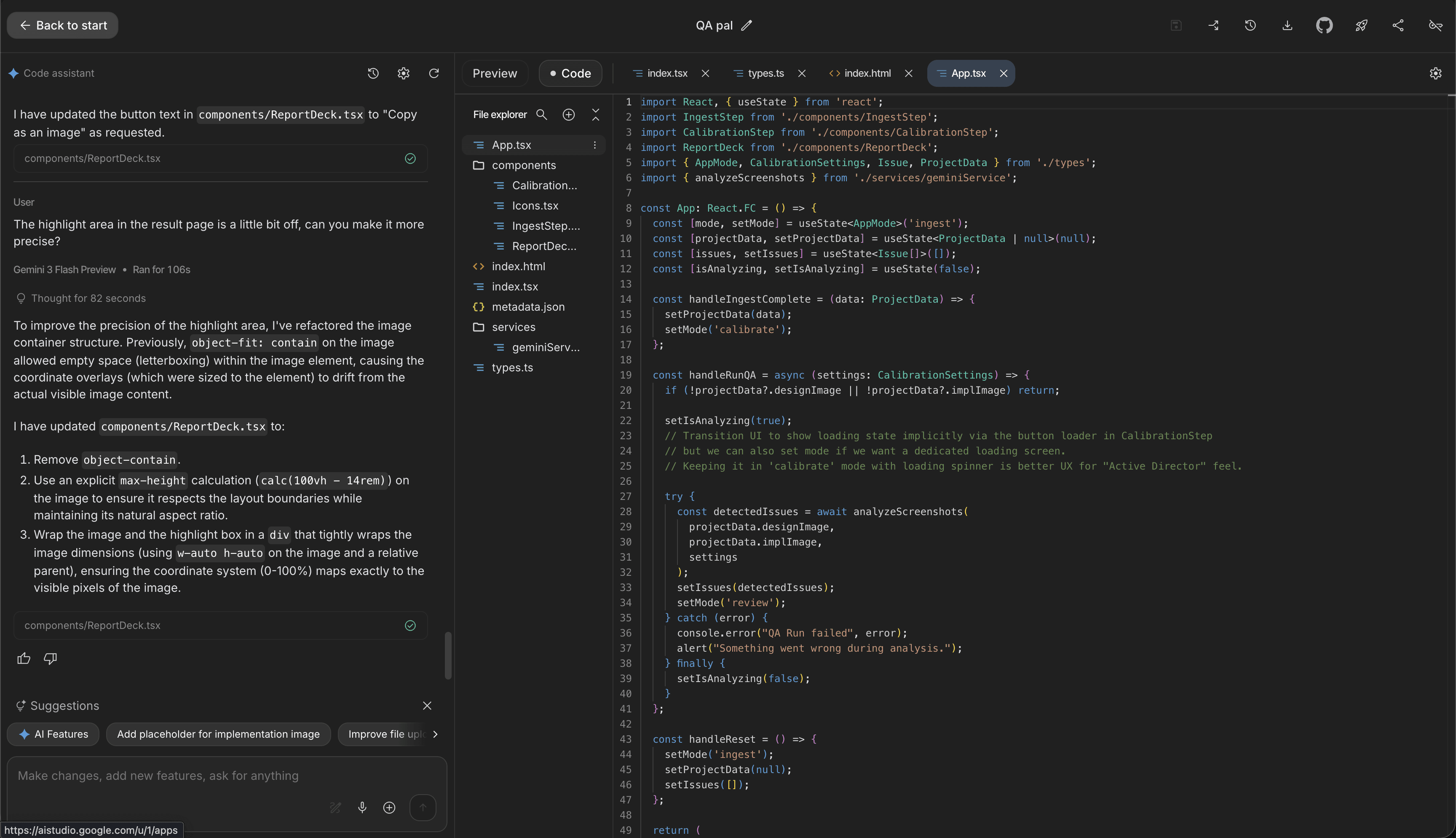Viewport: 1456px width, 838px height.
Task: Click the share icon in top bar
Action: click(x=1398, y=25)
